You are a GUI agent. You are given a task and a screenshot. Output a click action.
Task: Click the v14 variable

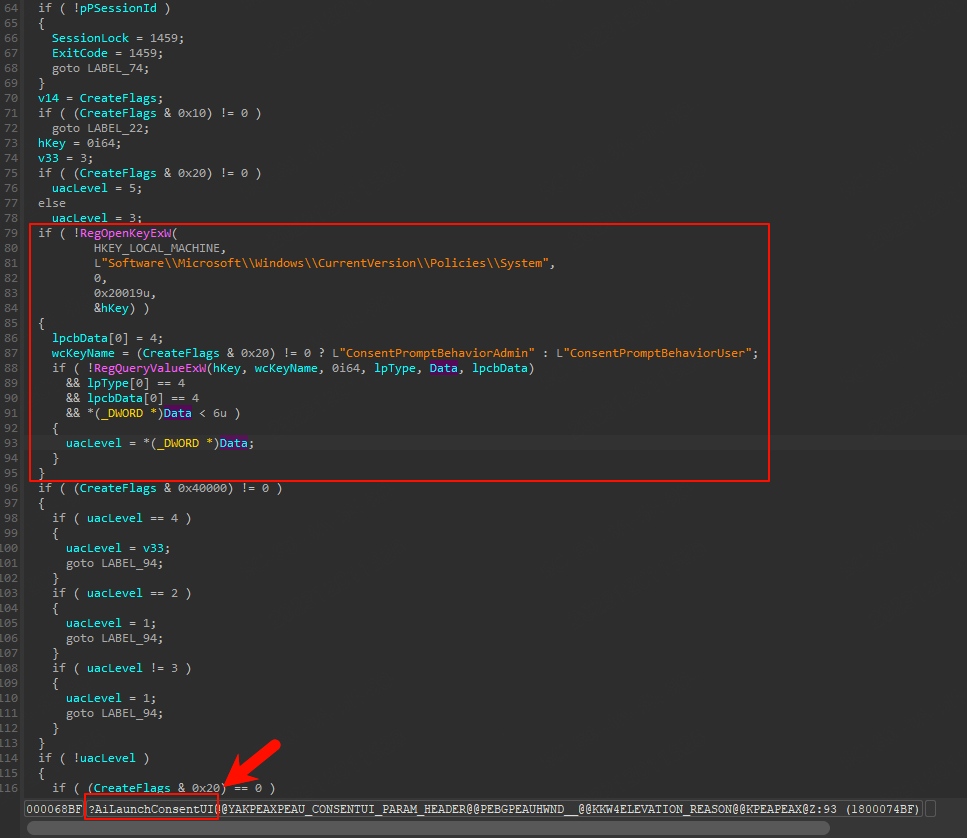pos(48,98)
